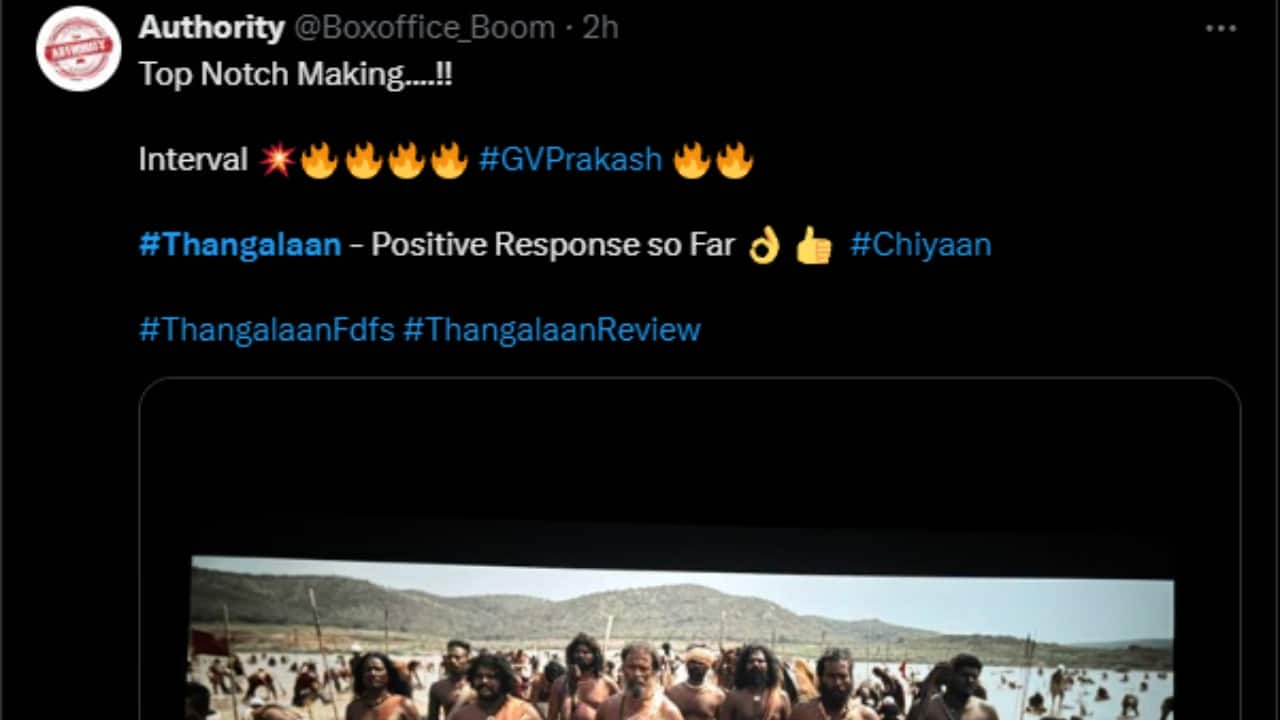Screen dimensions: 1280x720
Task: Click the fire emoji right after #GVPrakash
Action: pos(691,160)
